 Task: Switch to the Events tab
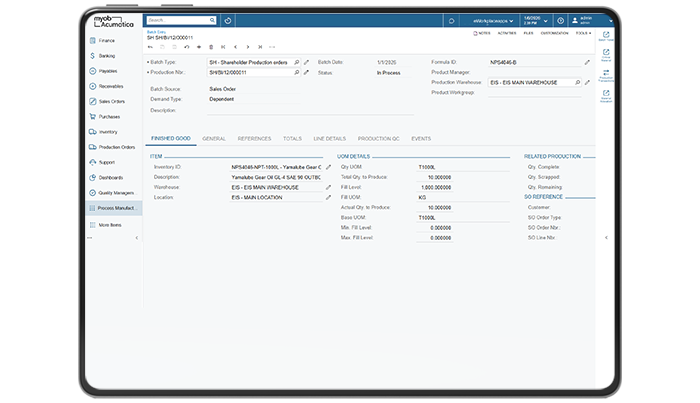[421, 139]
